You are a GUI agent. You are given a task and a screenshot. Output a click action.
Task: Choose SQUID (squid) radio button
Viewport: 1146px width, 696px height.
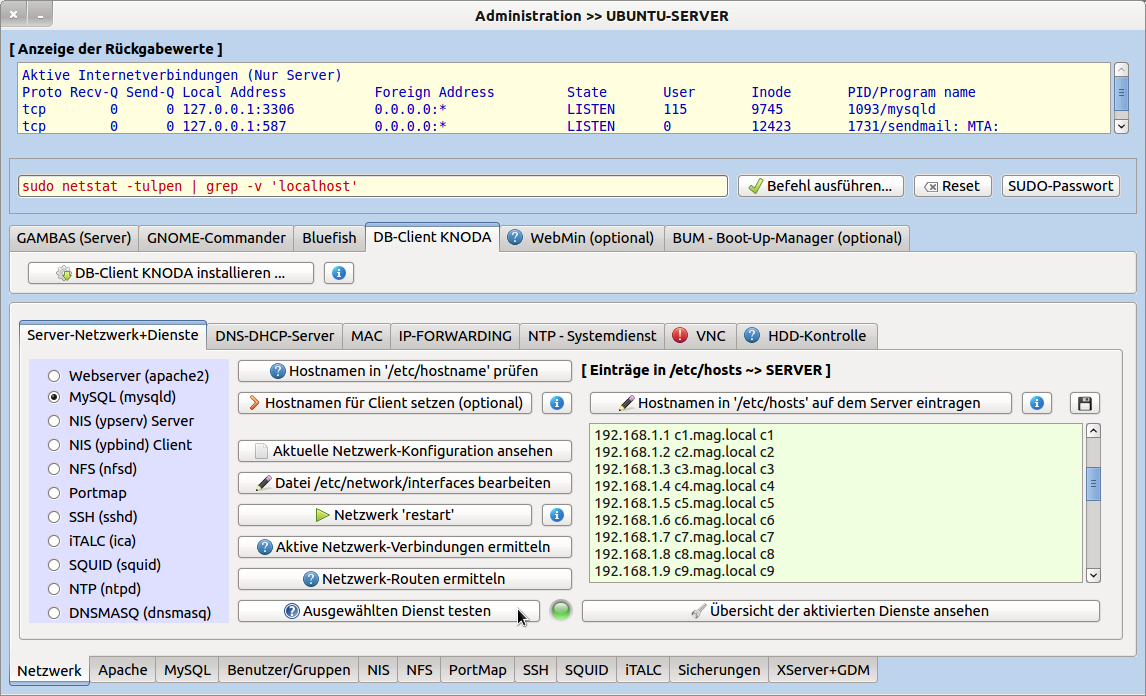[54, 565]
